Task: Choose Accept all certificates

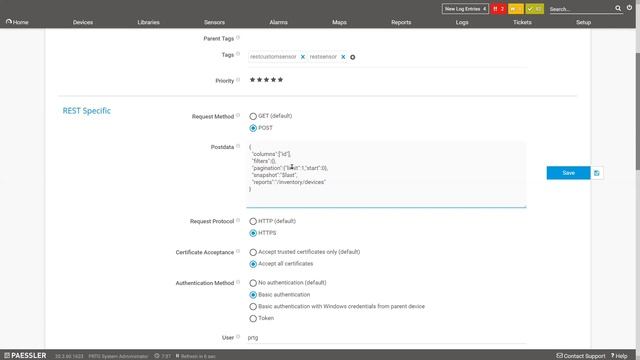Action: 253,264
